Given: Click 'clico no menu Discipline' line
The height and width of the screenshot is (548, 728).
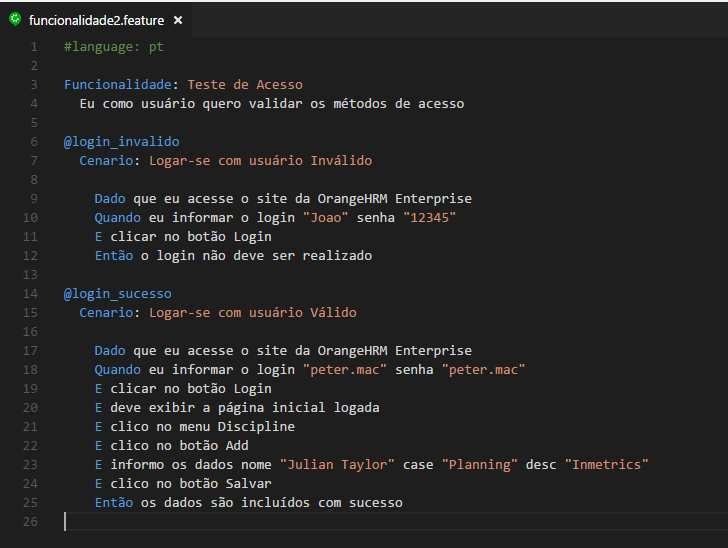Looking at the screenshot, I should click(202, 427).
